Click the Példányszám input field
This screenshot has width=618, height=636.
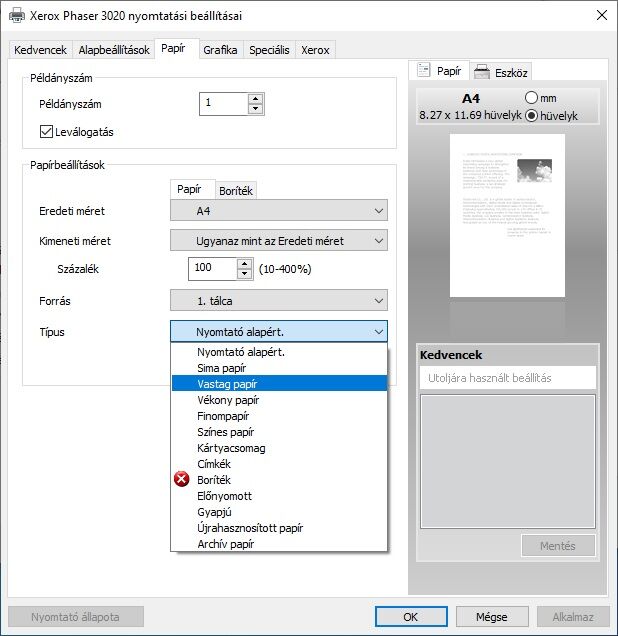223,104
